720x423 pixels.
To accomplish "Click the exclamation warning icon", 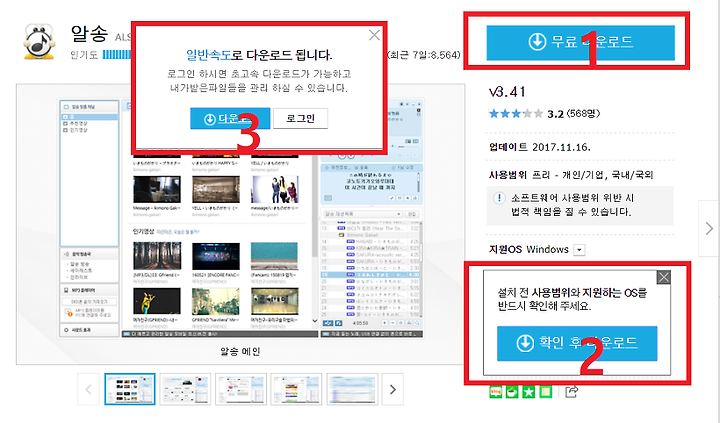I will 499,198.
